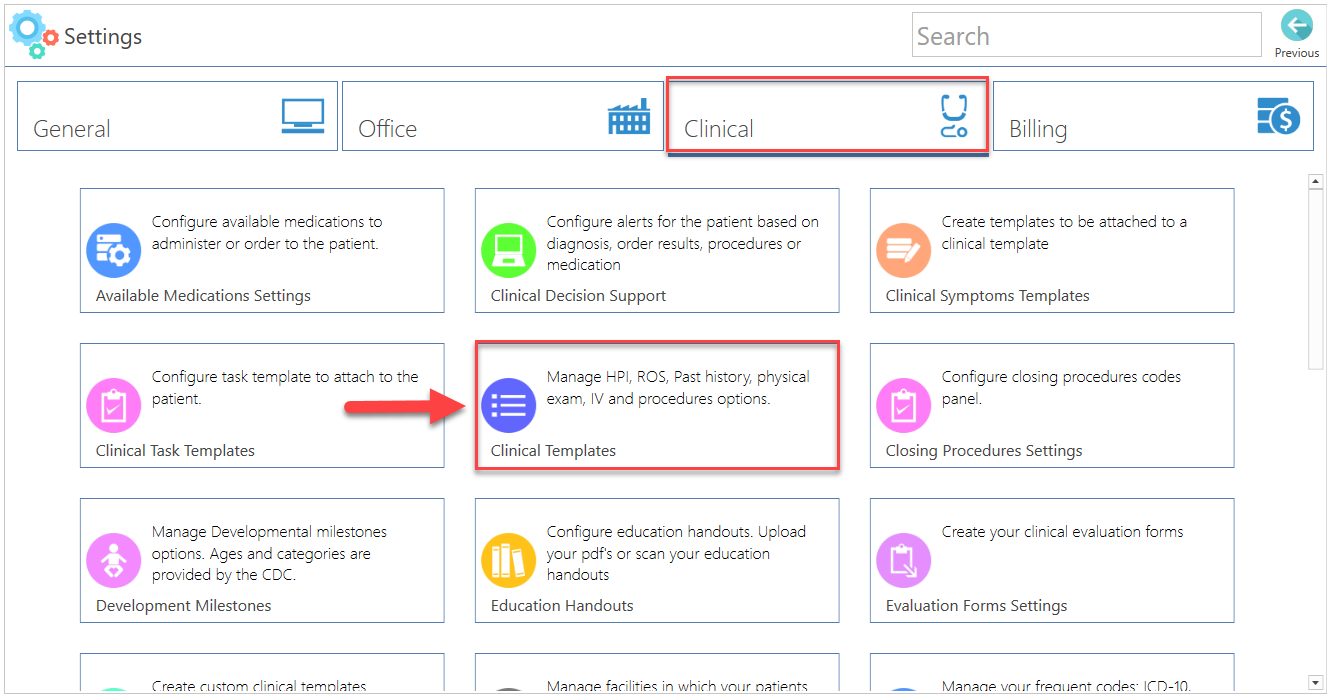Switch to the Office tab
This screenshot has height=695, width=1333.
click(503, 116)
